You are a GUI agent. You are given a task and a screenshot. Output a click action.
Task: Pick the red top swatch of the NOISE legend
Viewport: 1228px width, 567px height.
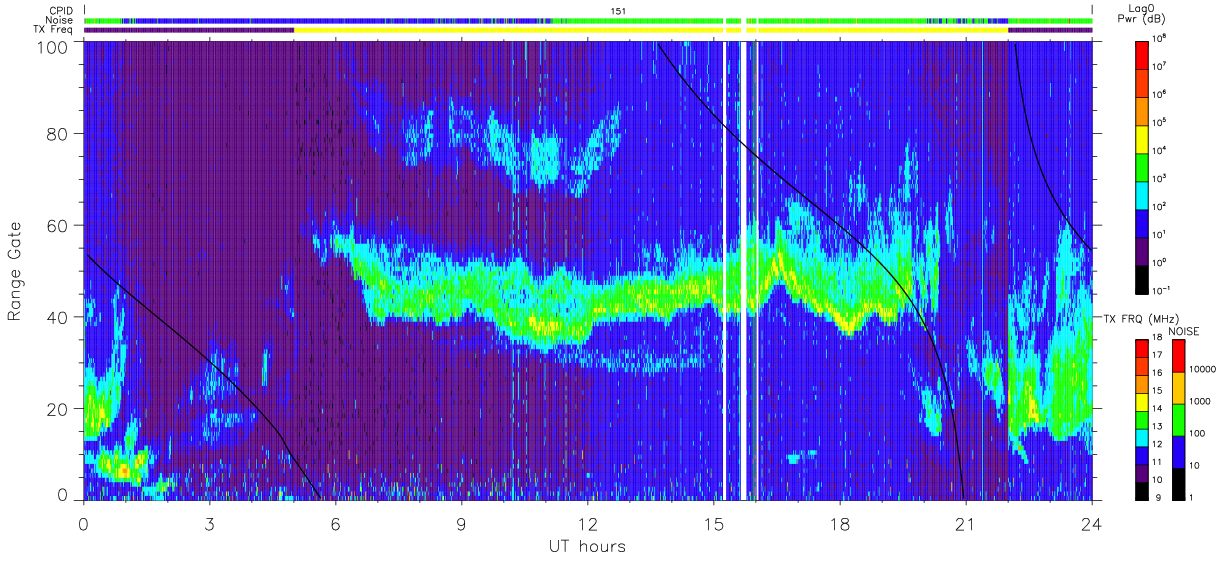1177,356
